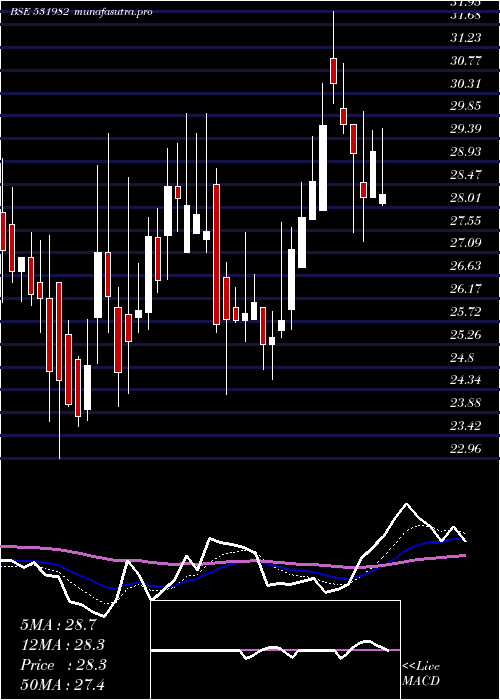Click the 5MA : 28.7 reading
This screenshot has height=700, width=500.
click(58, 625)
